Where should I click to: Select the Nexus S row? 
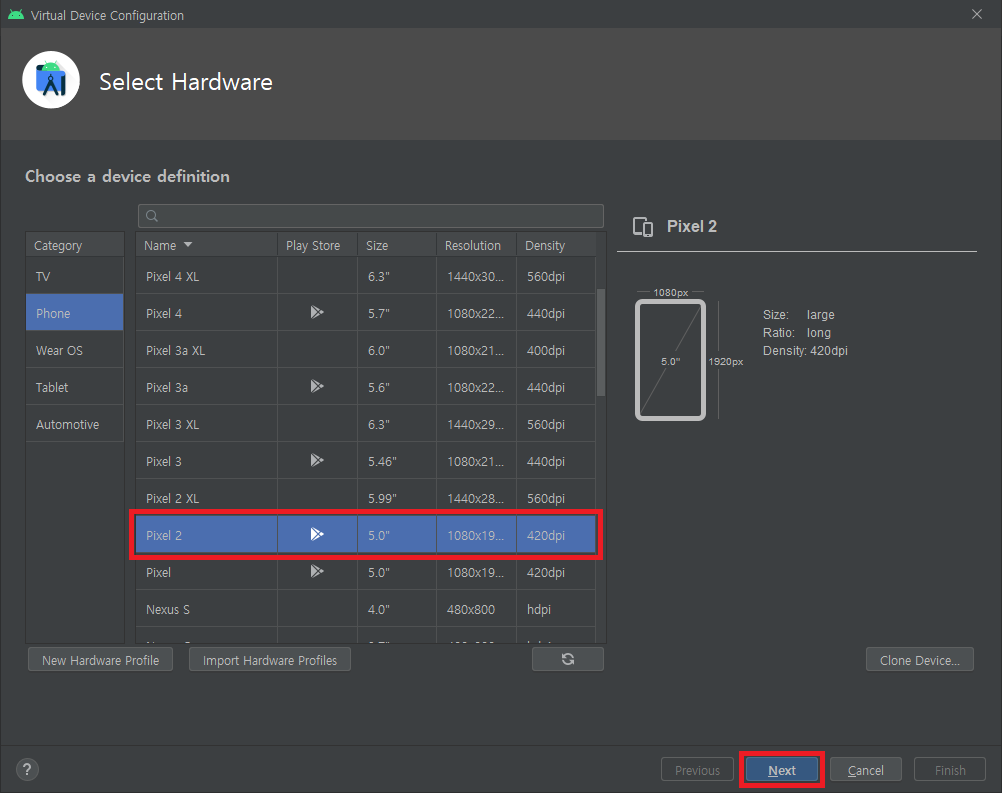[366, 610]
